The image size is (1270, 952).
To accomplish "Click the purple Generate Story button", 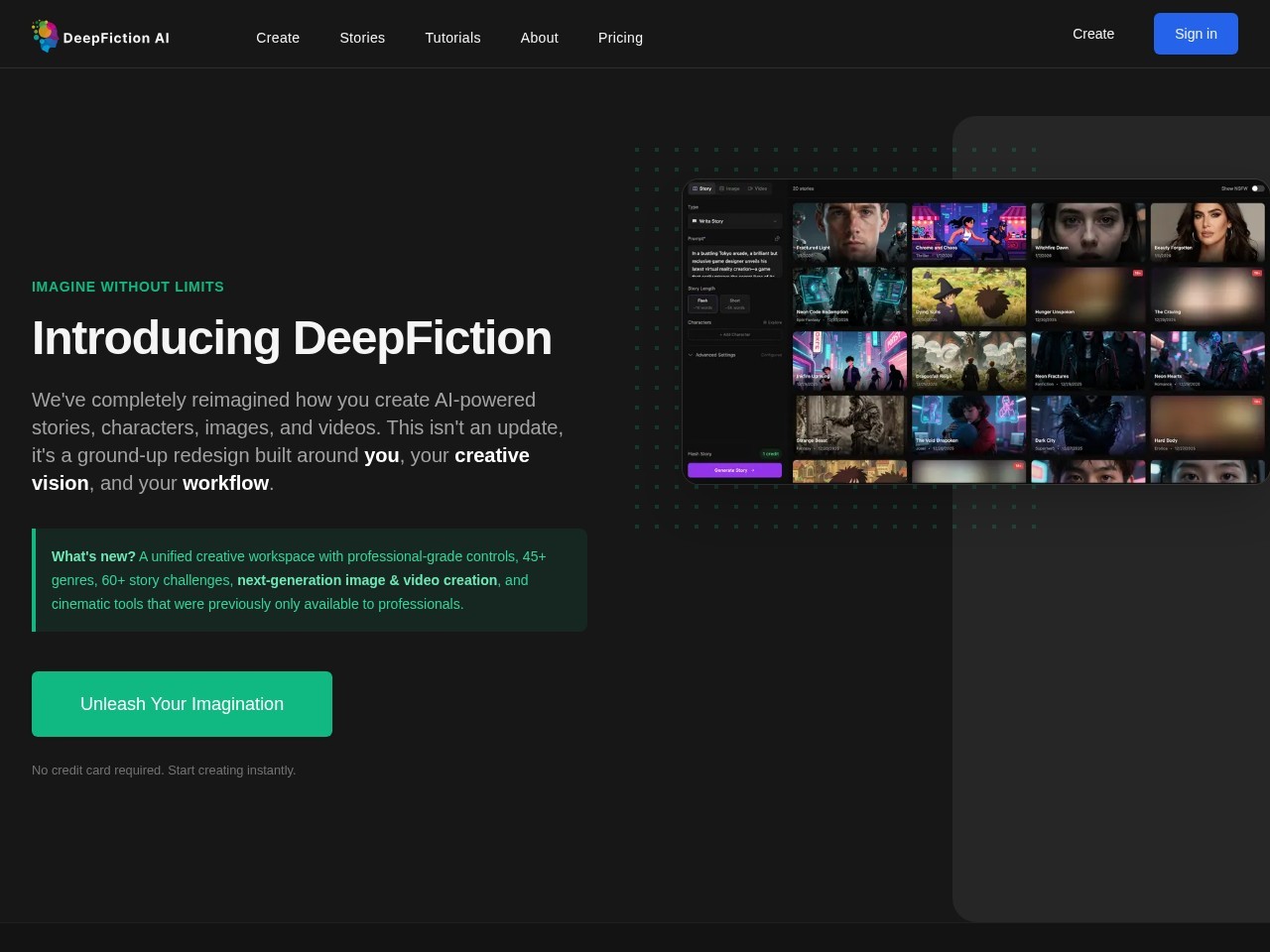I will coord(734,470).
